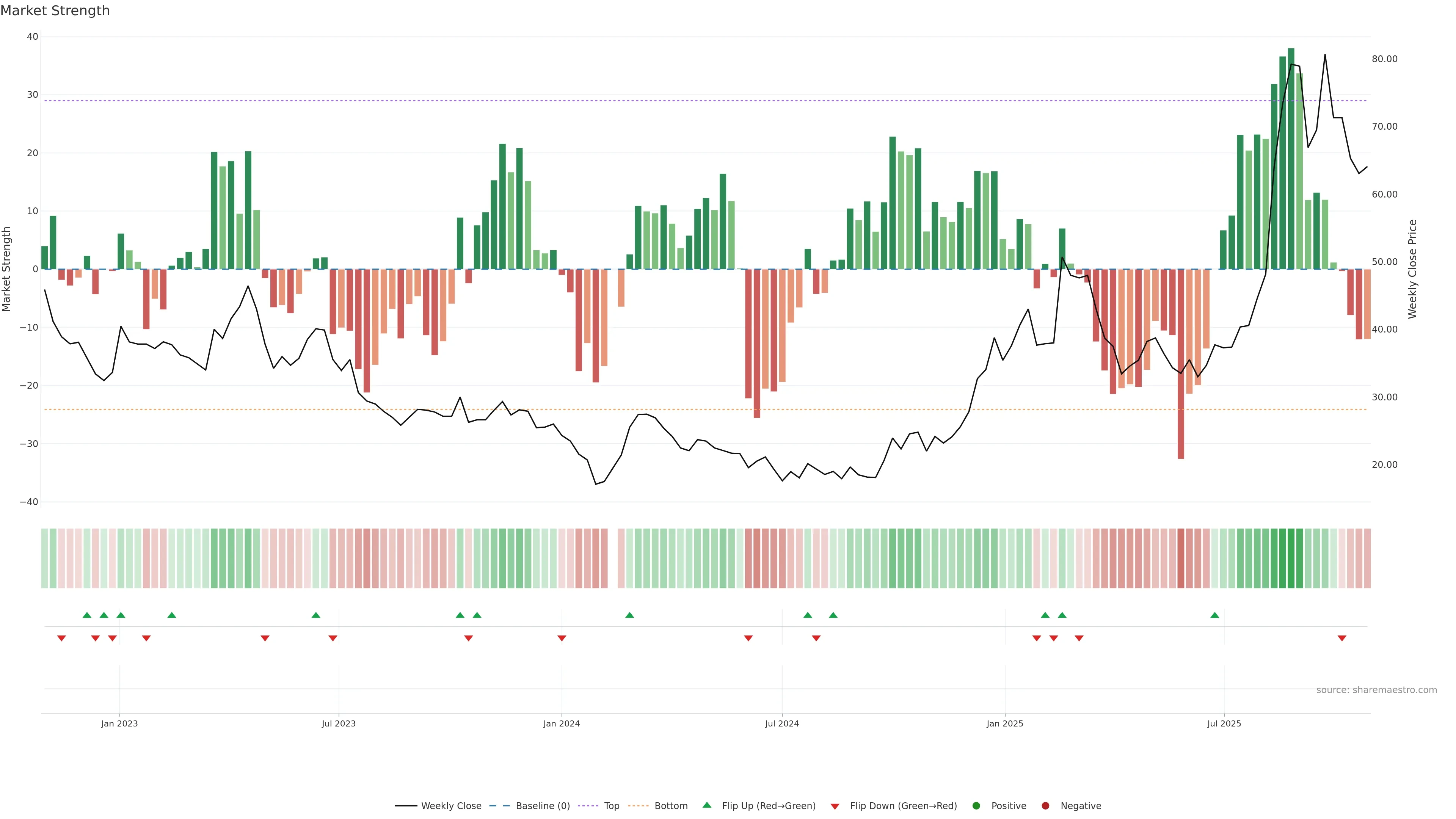Image resolution: width=1456 pixels, height=819 pixels.
Task: Click the red flip-down triangle at Jan 2024
Action: (561, 638)
